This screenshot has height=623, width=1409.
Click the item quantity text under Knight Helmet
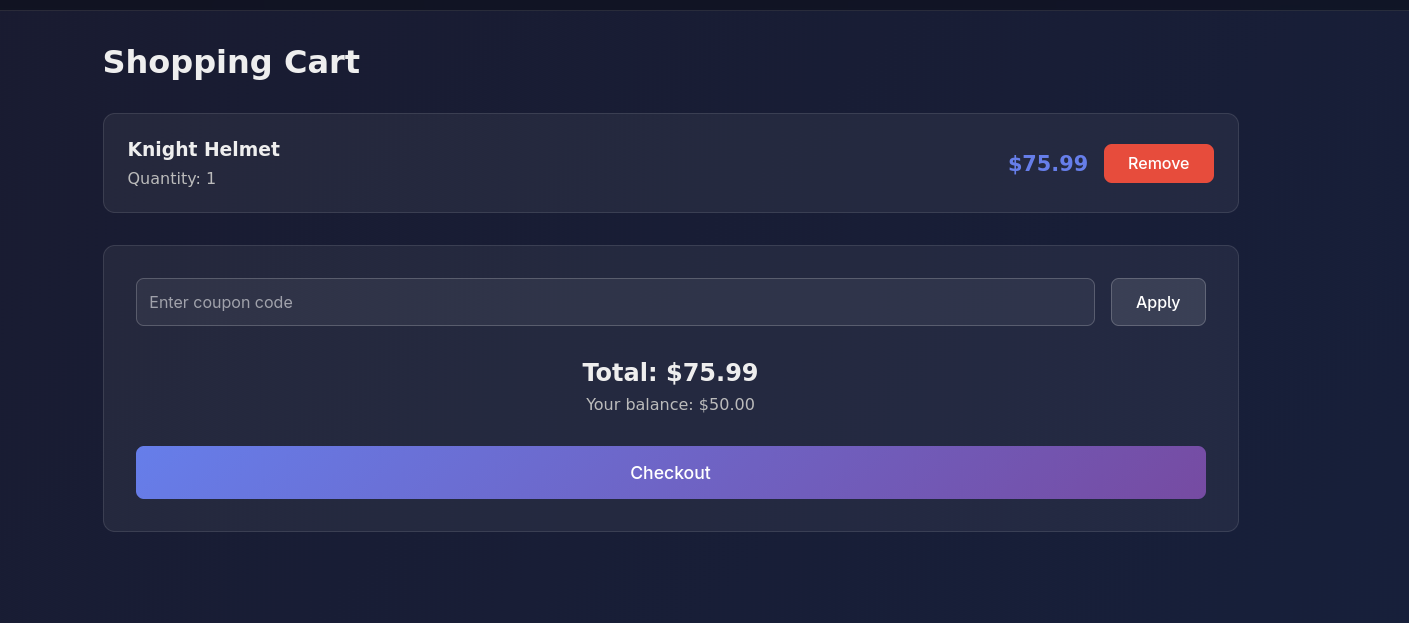pyautogui.click(x=171, y=179)
